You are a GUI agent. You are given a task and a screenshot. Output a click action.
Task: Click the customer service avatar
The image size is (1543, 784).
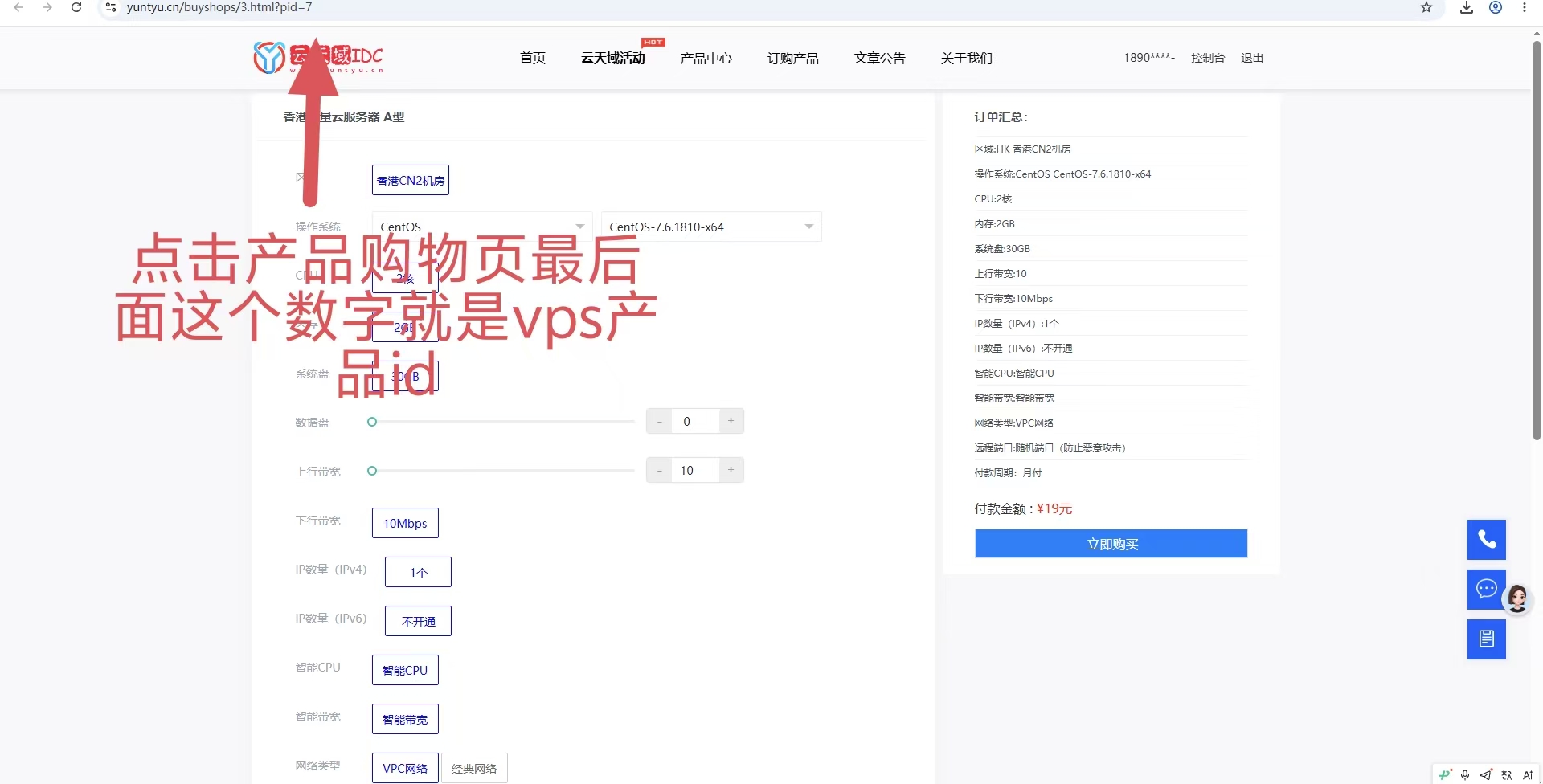(x=1517, y=598)
